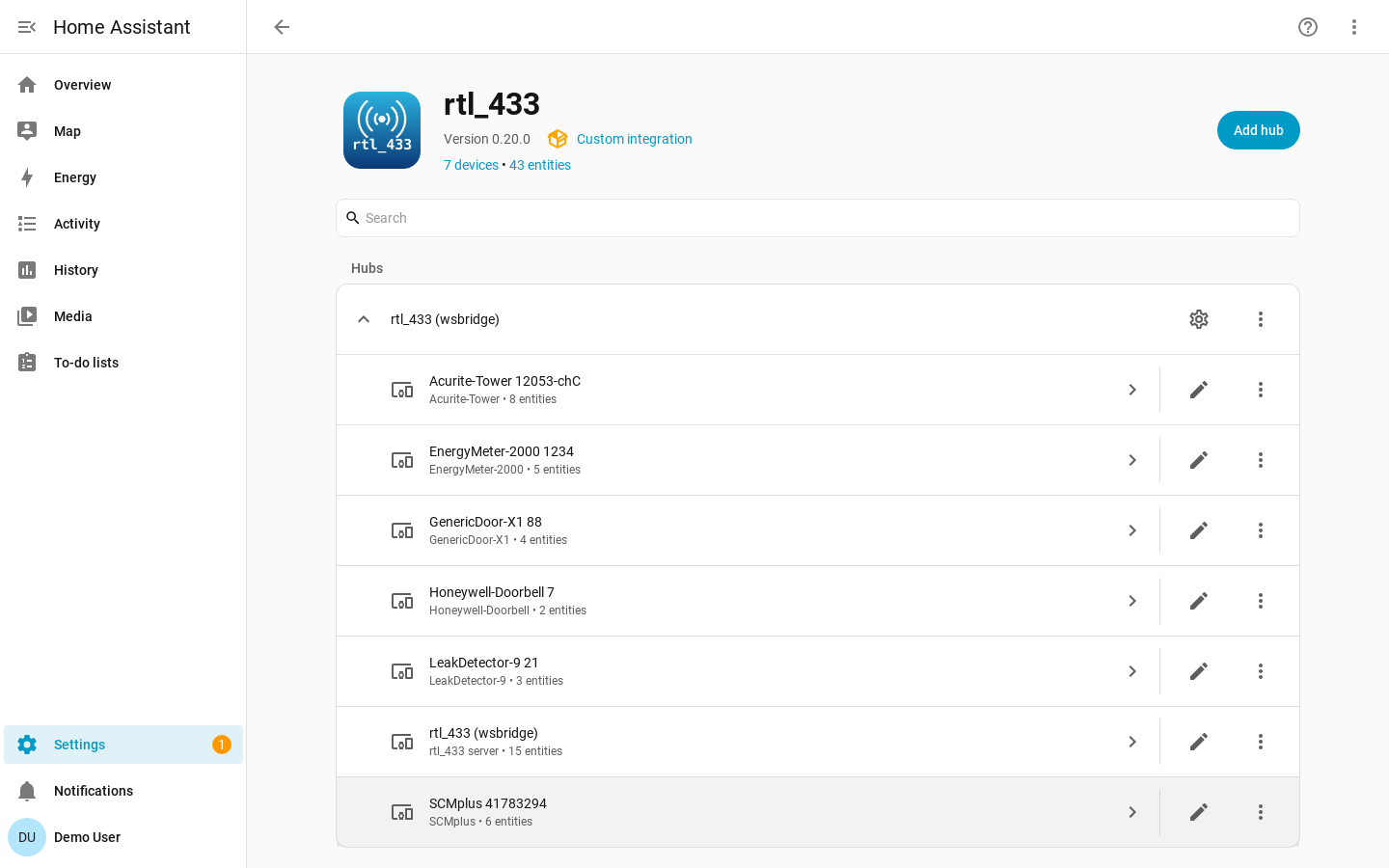The width and height of the screenshot is (1389, 868).
Task: Collapse the rtl_433 (wsbridge) hub list
Action: pyautogui.click(x=364, y=319)
